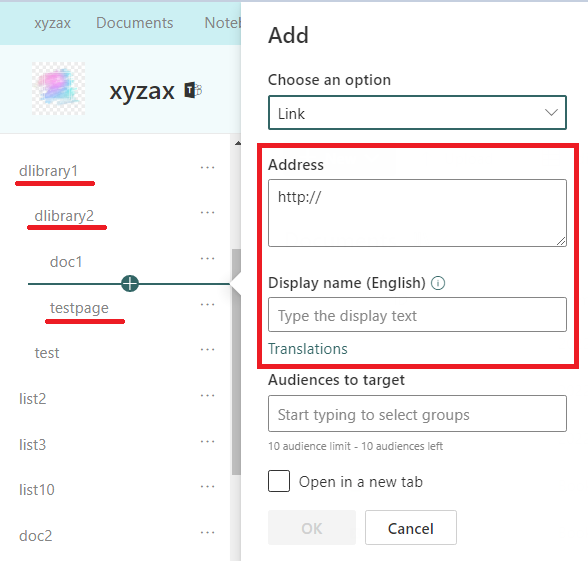Screen dimensions: 588x561
Task: Open the ellipsis menu next to list10
Action: coord(207,487)
